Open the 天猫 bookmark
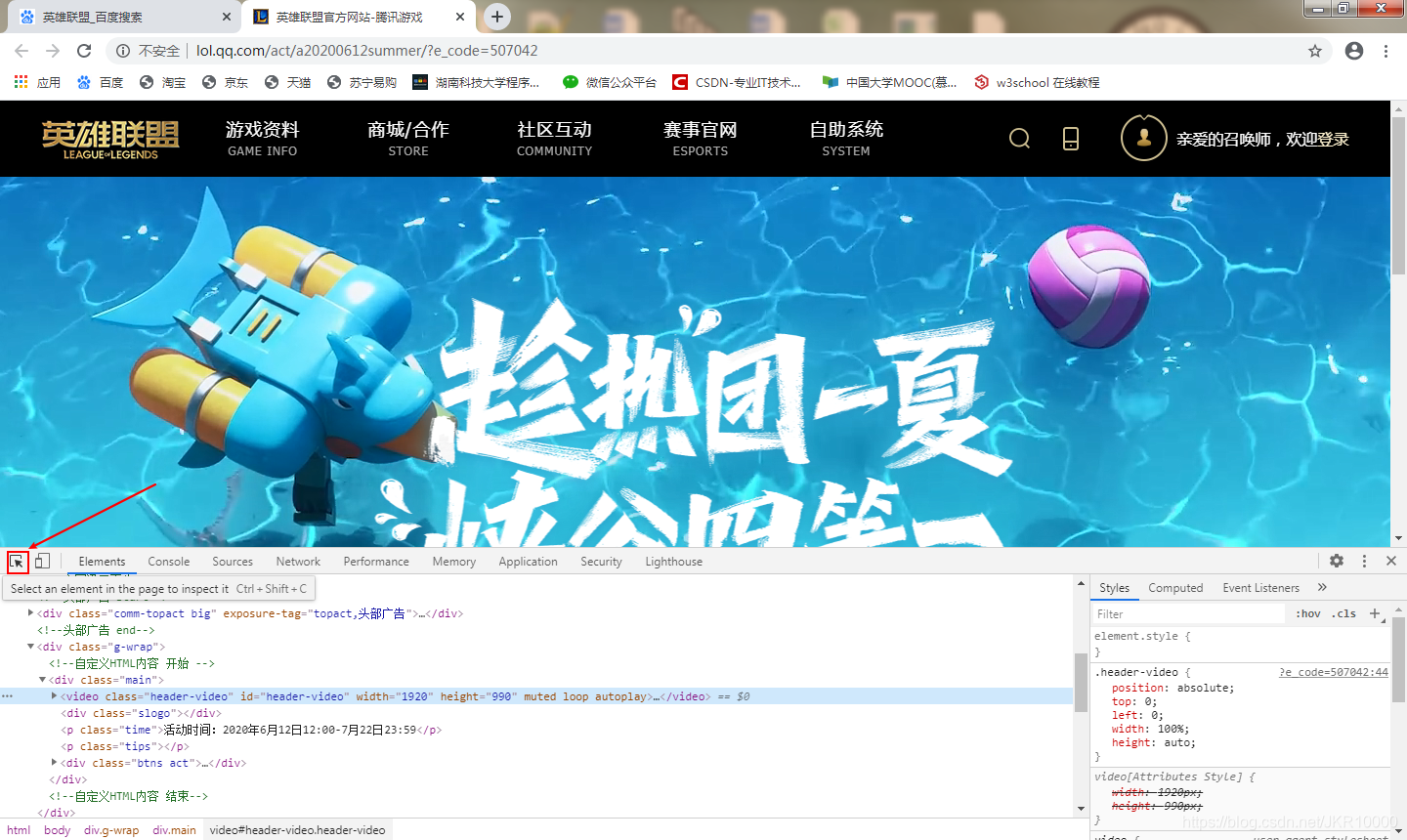The height and width of the screenshot is (840, 1407). (288, 82)
